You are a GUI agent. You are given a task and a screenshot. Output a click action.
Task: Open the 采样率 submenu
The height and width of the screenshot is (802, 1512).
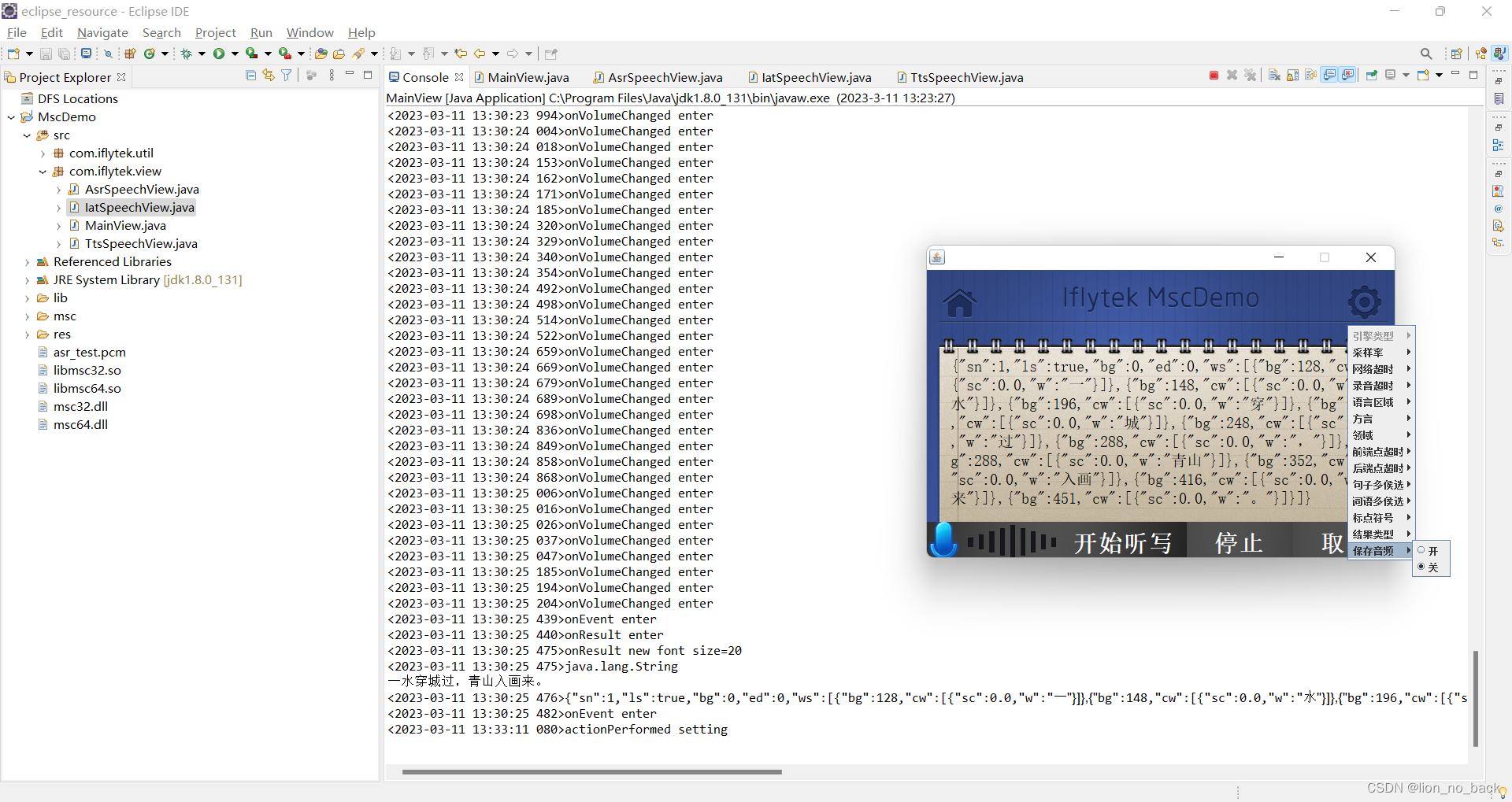tap(1380, 353)
